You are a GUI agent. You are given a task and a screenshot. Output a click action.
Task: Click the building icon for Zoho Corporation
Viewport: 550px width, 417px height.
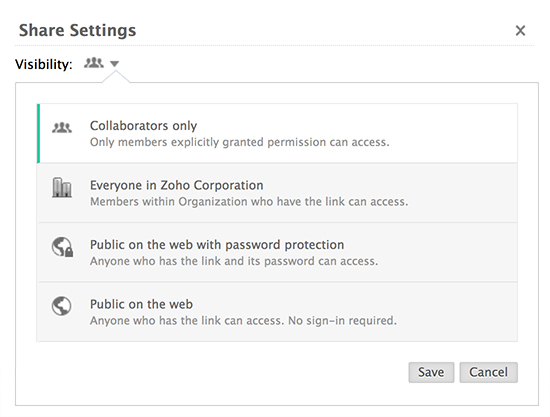click(x=62, y=188)
